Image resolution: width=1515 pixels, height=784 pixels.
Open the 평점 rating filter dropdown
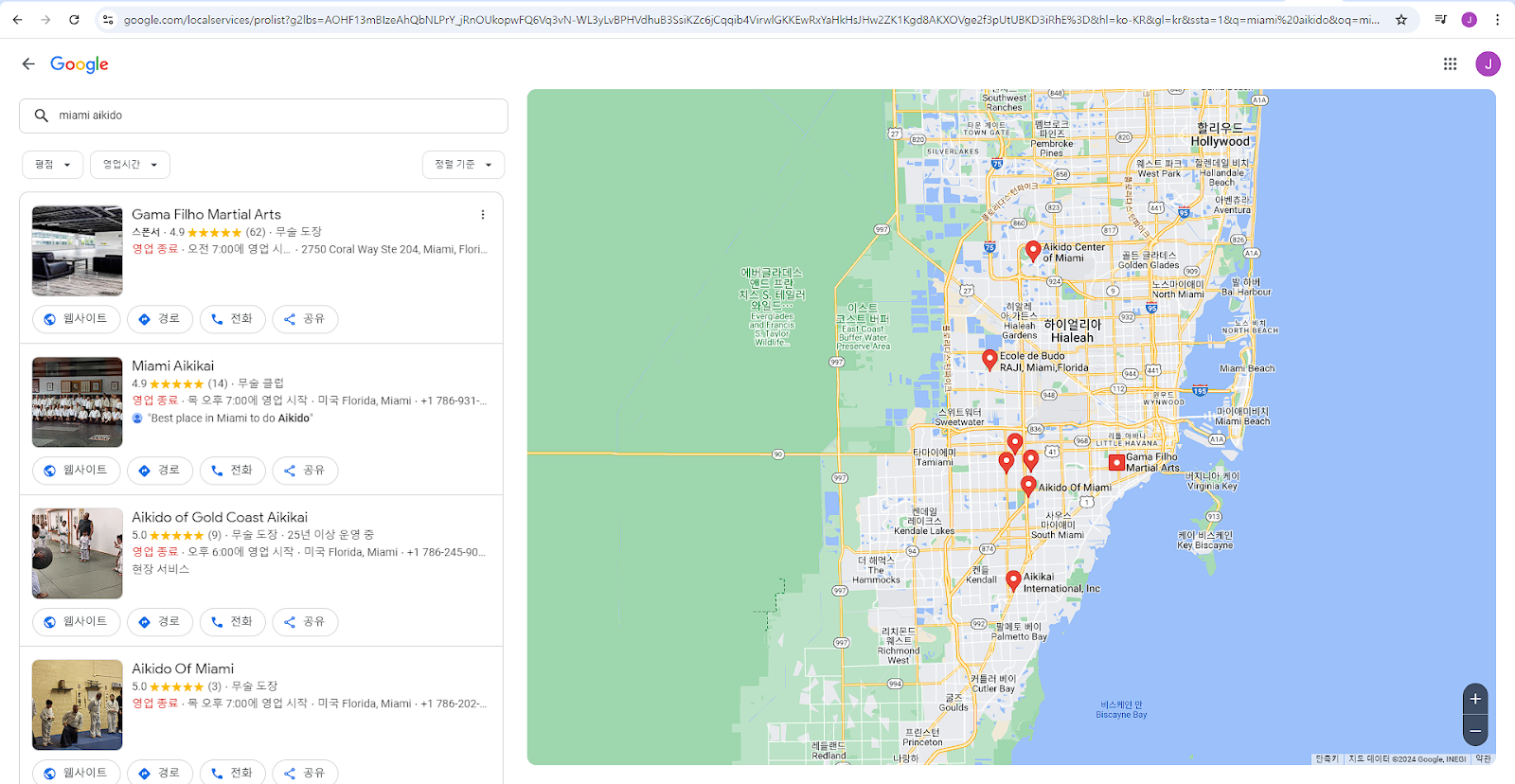53,165
